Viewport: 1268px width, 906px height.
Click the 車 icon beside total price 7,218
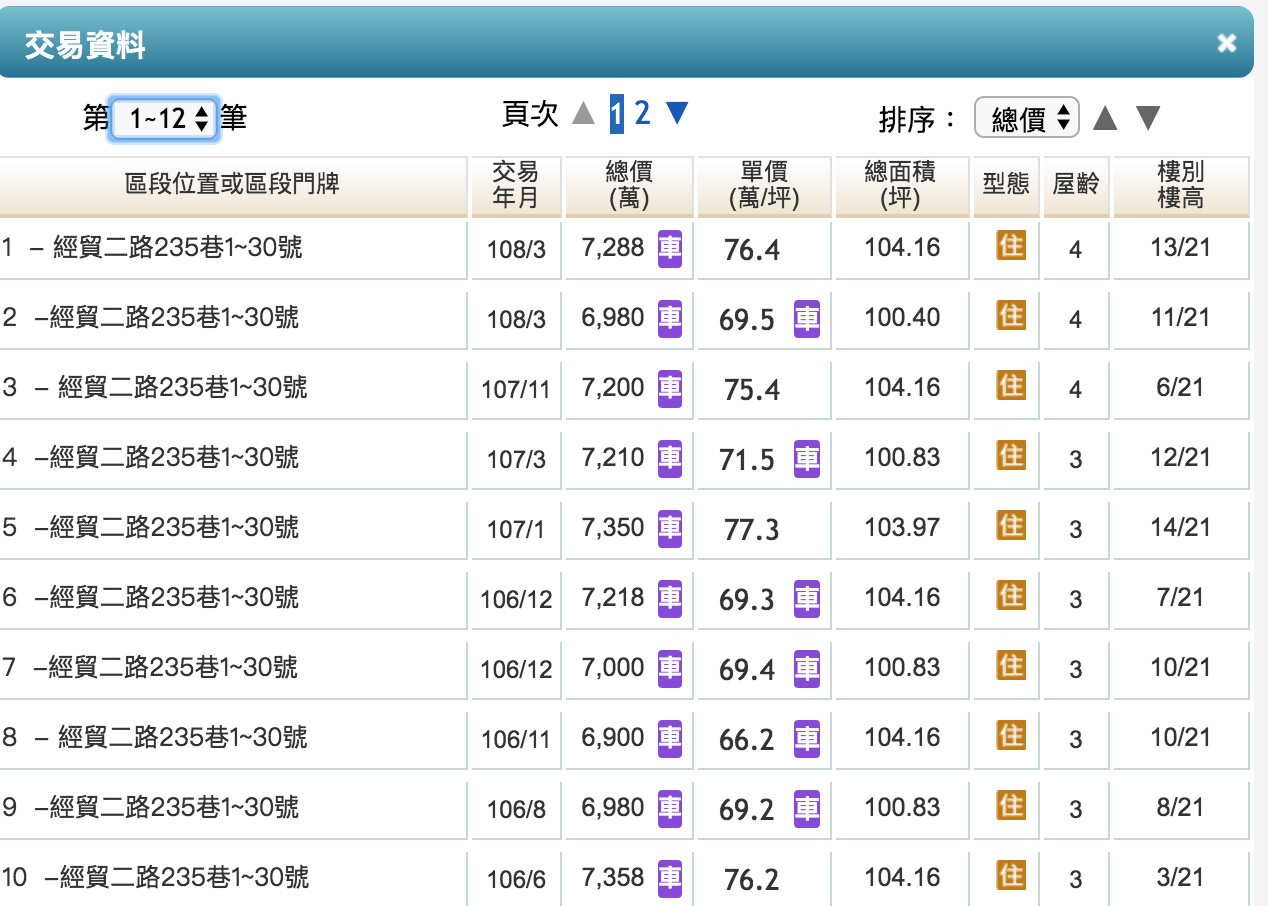pyautogui.click(x=670, y=598)
